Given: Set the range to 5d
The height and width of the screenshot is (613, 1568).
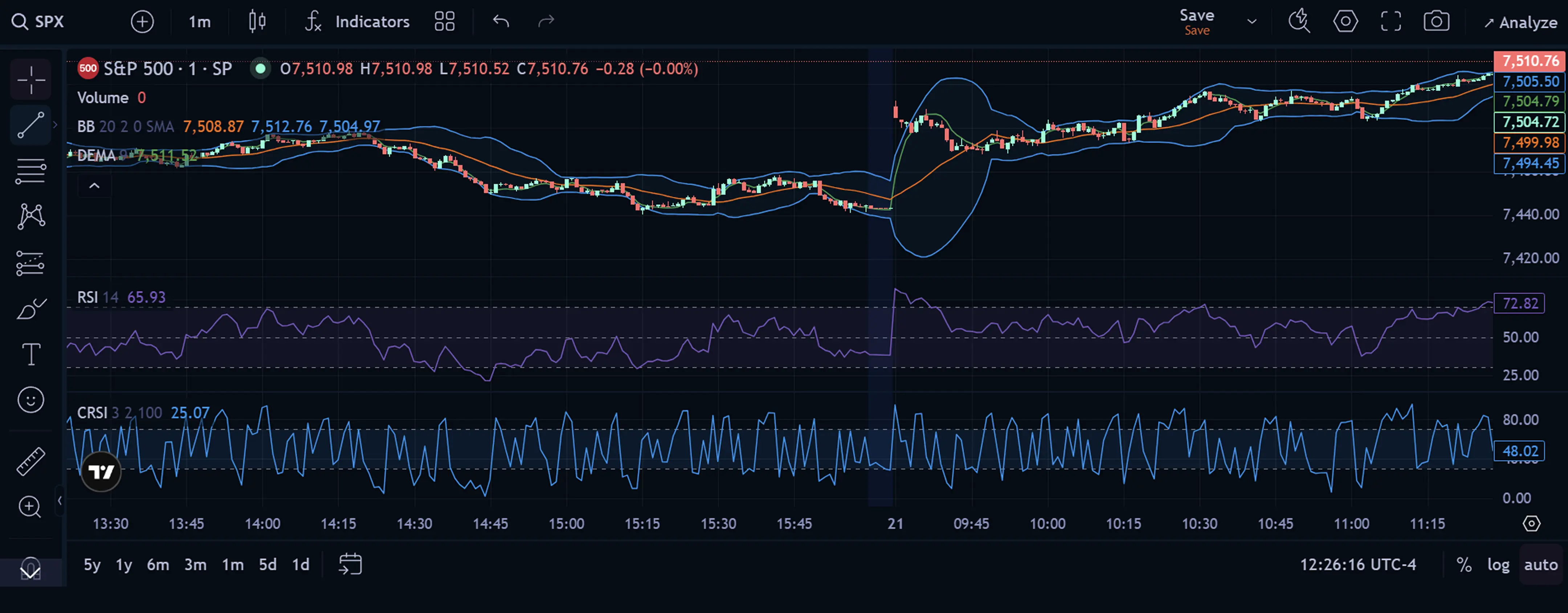Looking at the screenshot, I should pos(268,565).
